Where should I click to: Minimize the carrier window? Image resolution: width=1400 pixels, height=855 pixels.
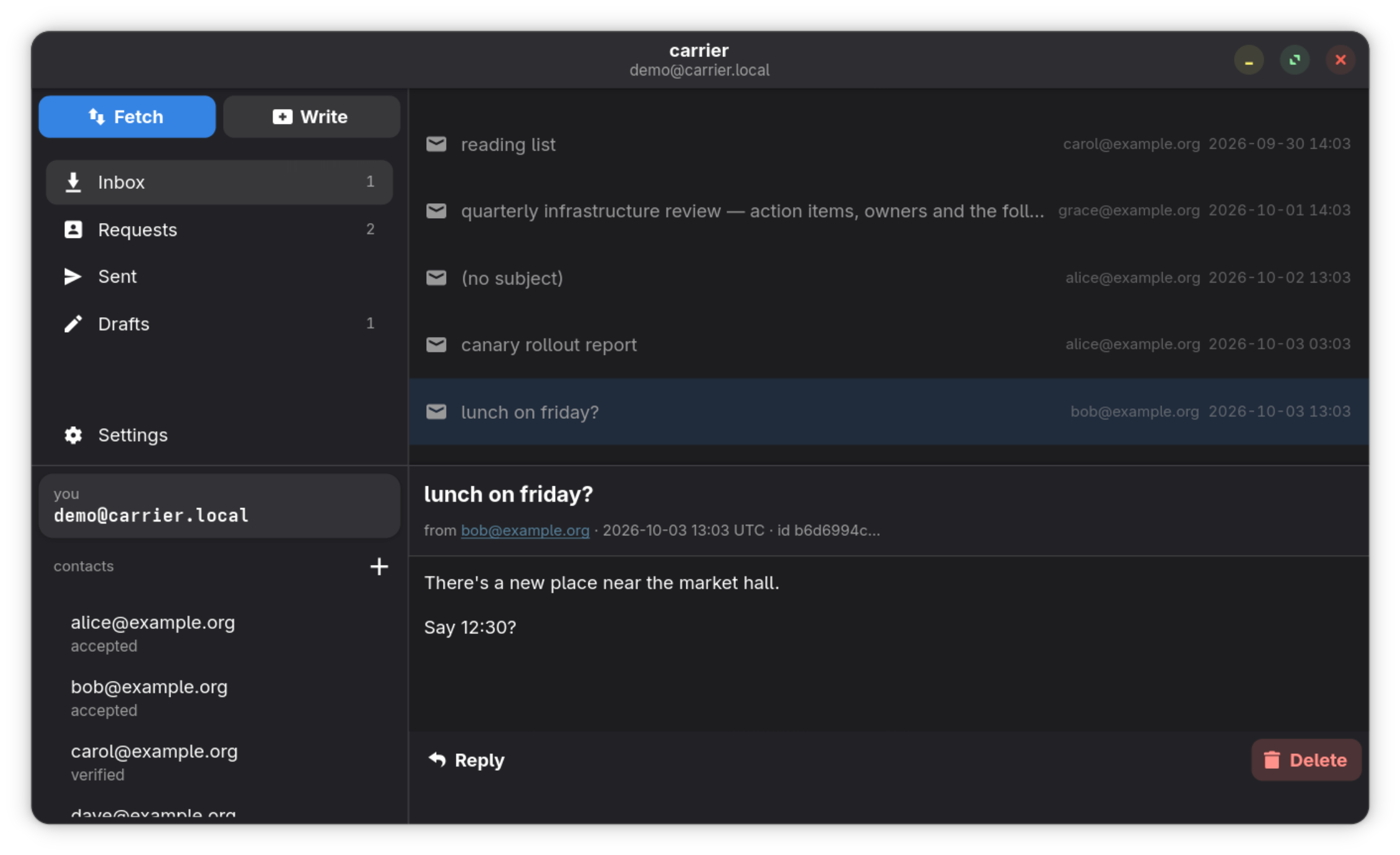tap(1249, 60)
